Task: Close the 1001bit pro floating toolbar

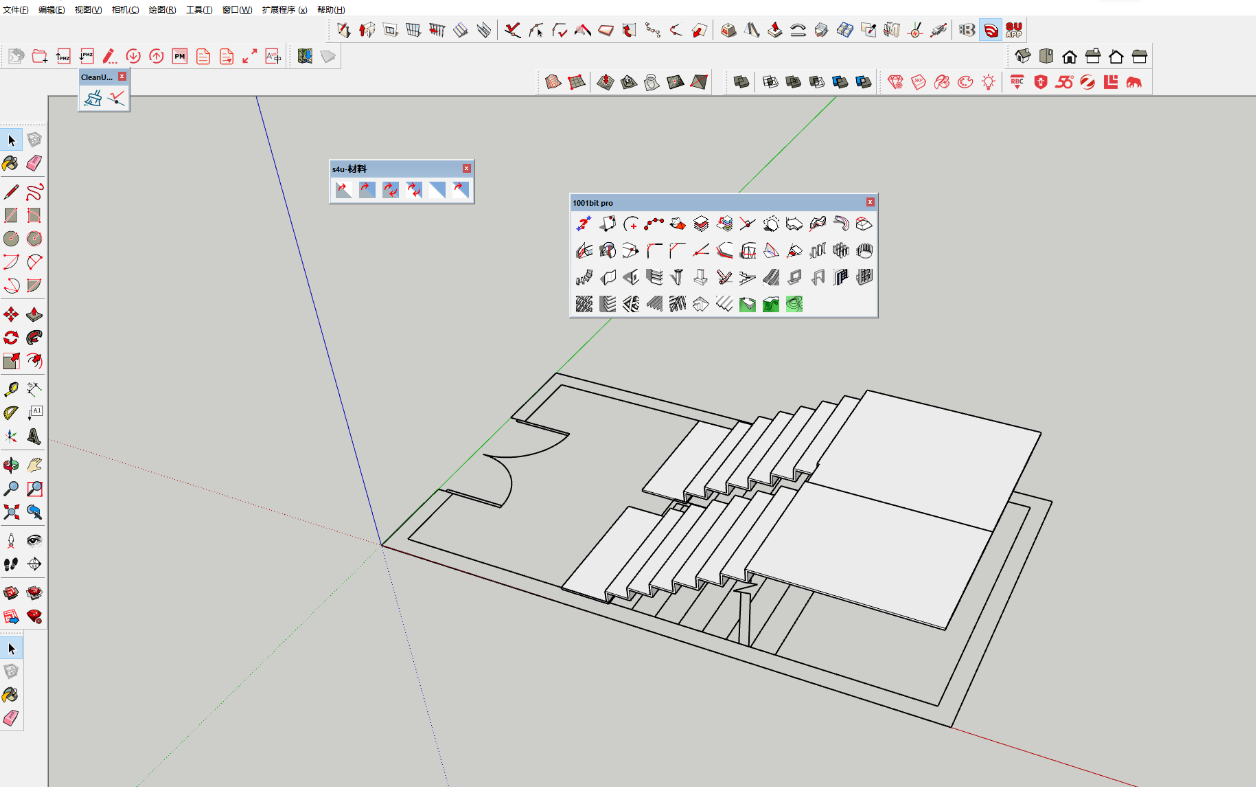Action: [x=870, y=202]
